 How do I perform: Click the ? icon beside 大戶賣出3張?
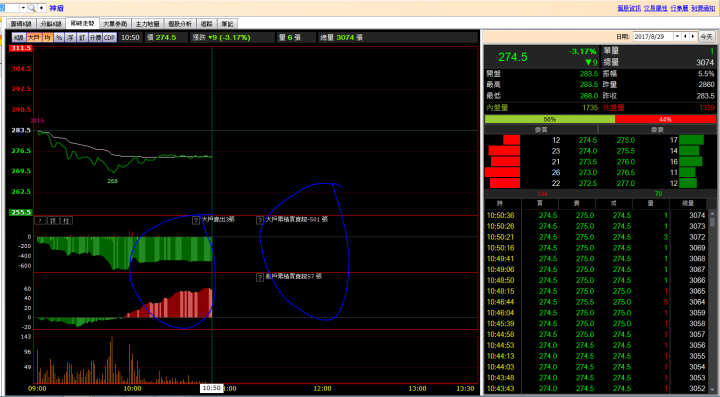coord(196,220)
